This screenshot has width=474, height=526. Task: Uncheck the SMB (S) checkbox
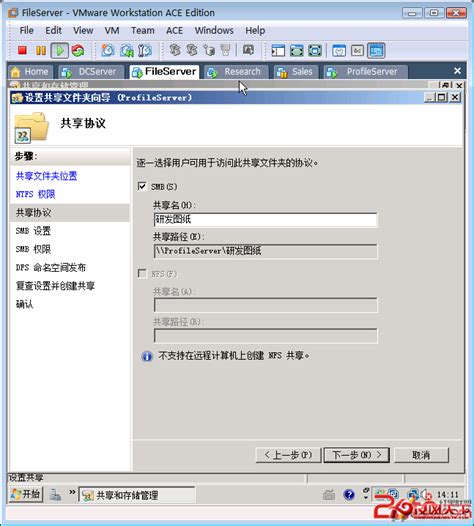coord(142,186)
